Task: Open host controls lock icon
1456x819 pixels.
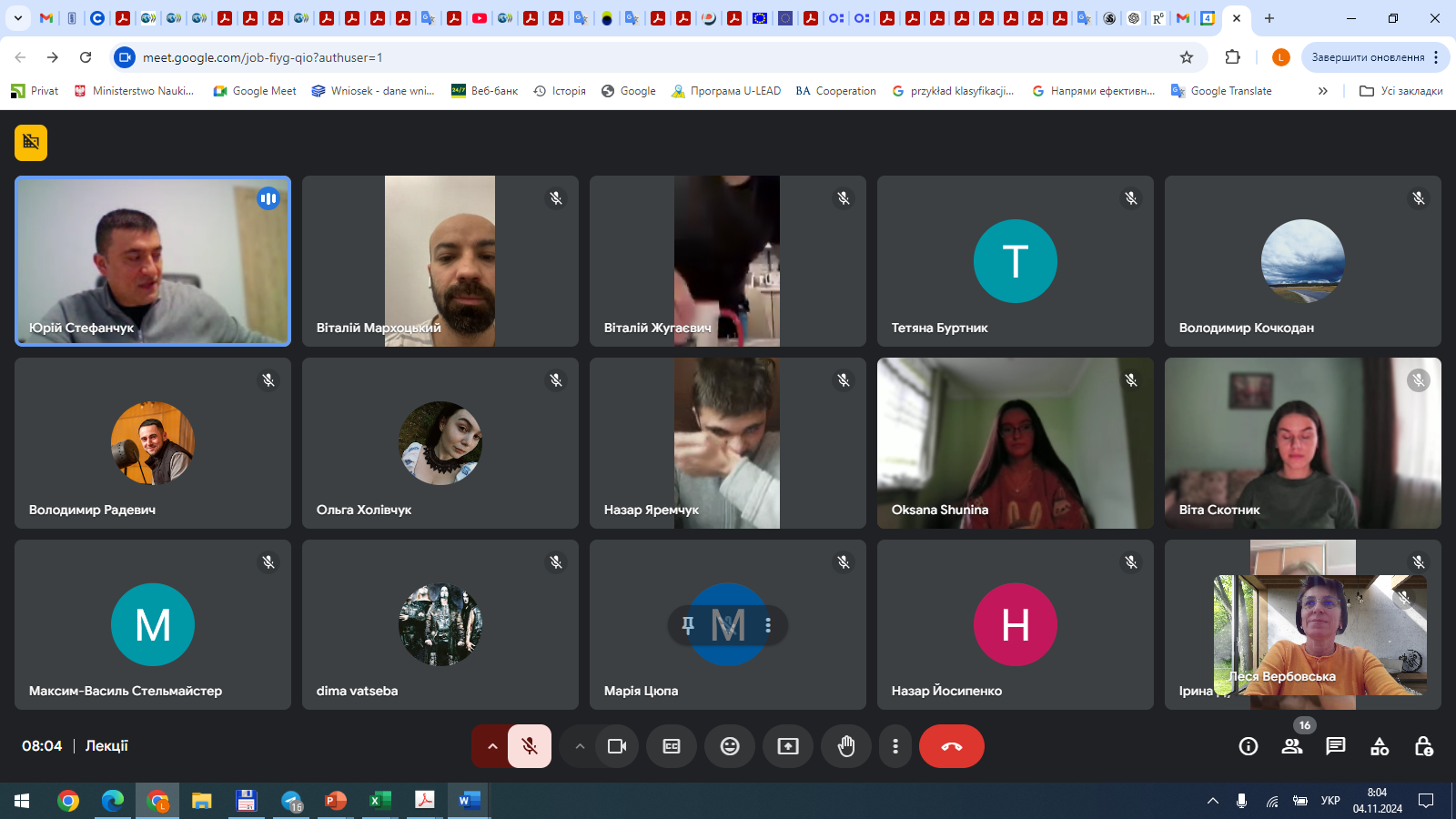Action: tap(1423, 746)
